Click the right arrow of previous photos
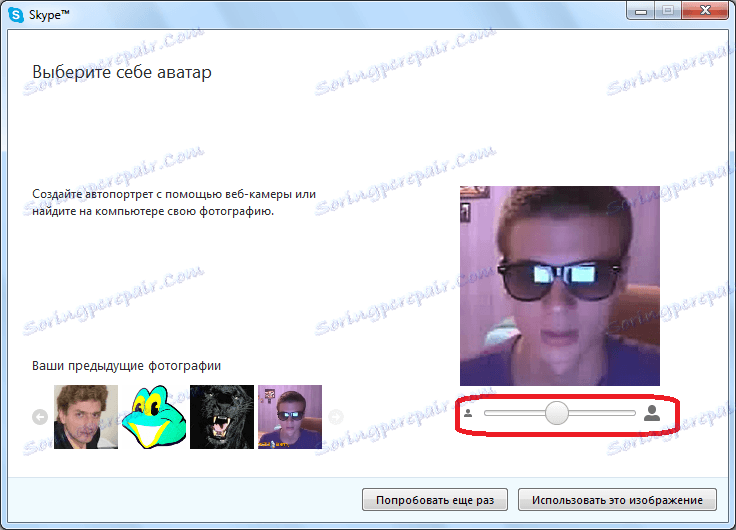Viewport: 736px width, 530px height. 336,417
